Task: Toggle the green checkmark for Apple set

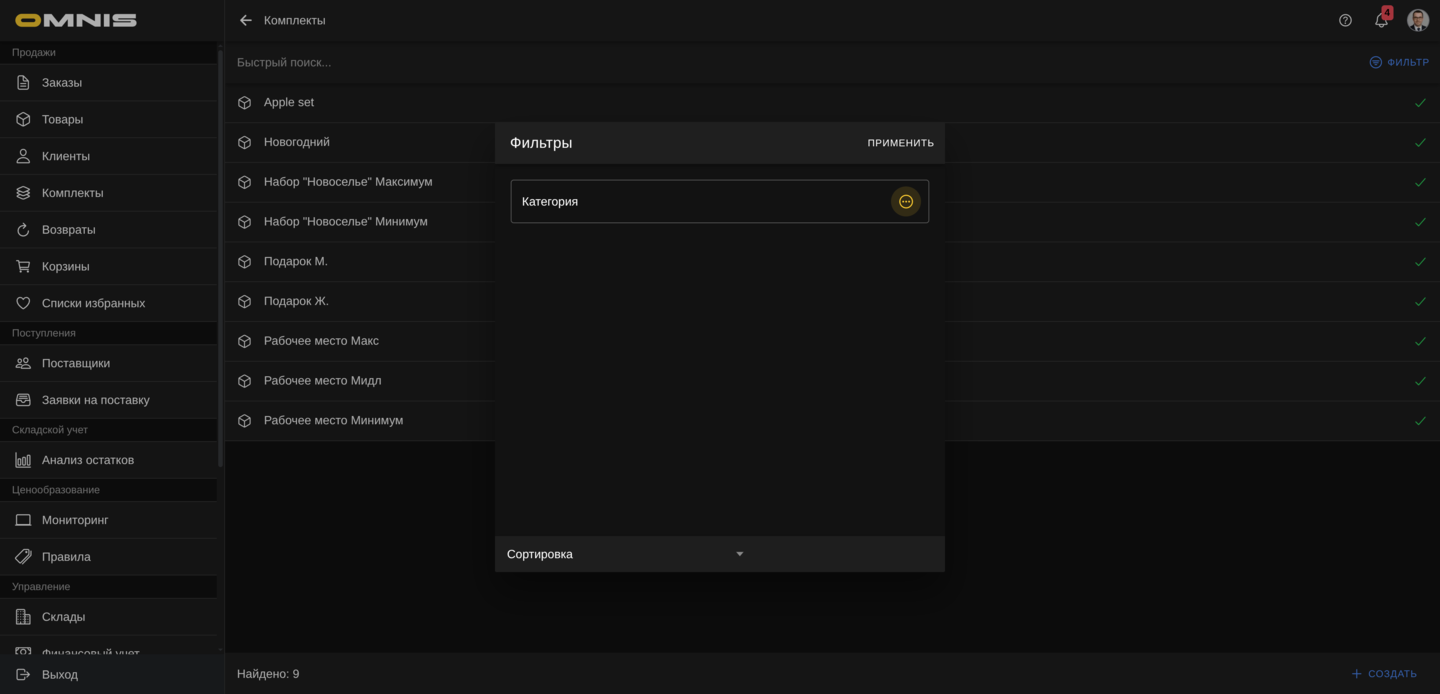Action: point(1420,103)
